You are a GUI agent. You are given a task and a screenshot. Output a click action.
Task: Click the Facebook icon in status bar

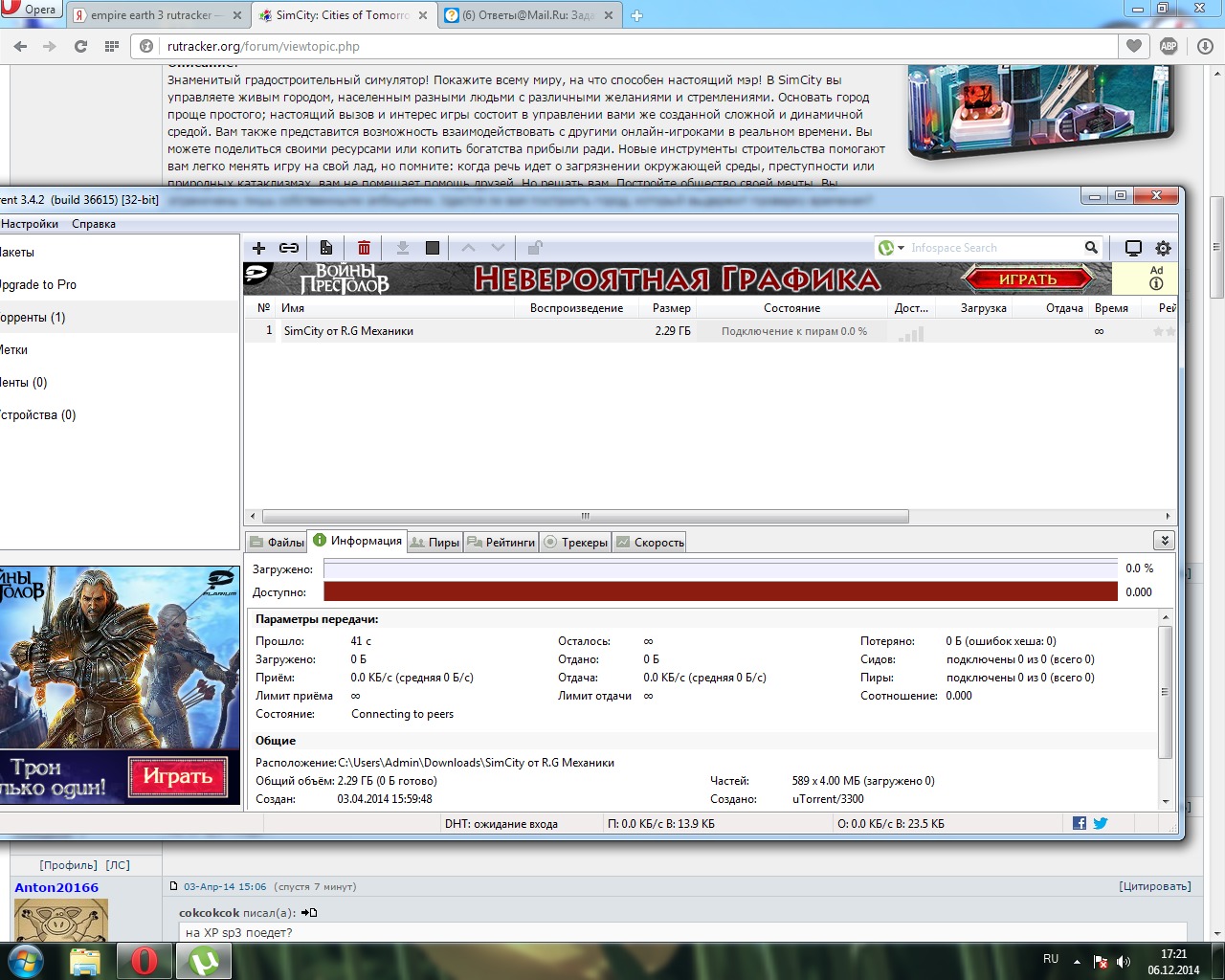pyautogui.click(x=1080, y=823)
